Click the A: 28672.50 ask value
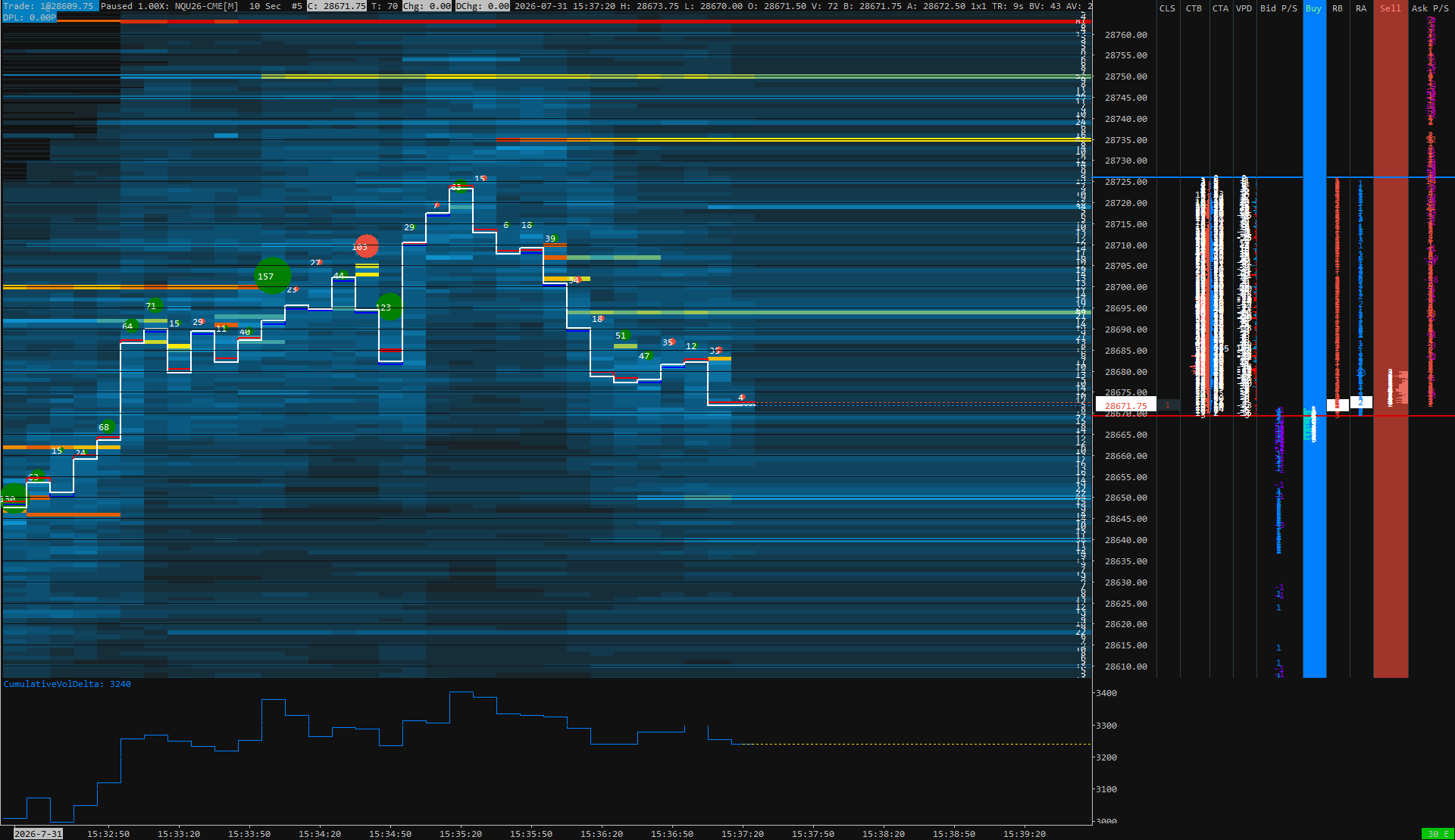 936,6
